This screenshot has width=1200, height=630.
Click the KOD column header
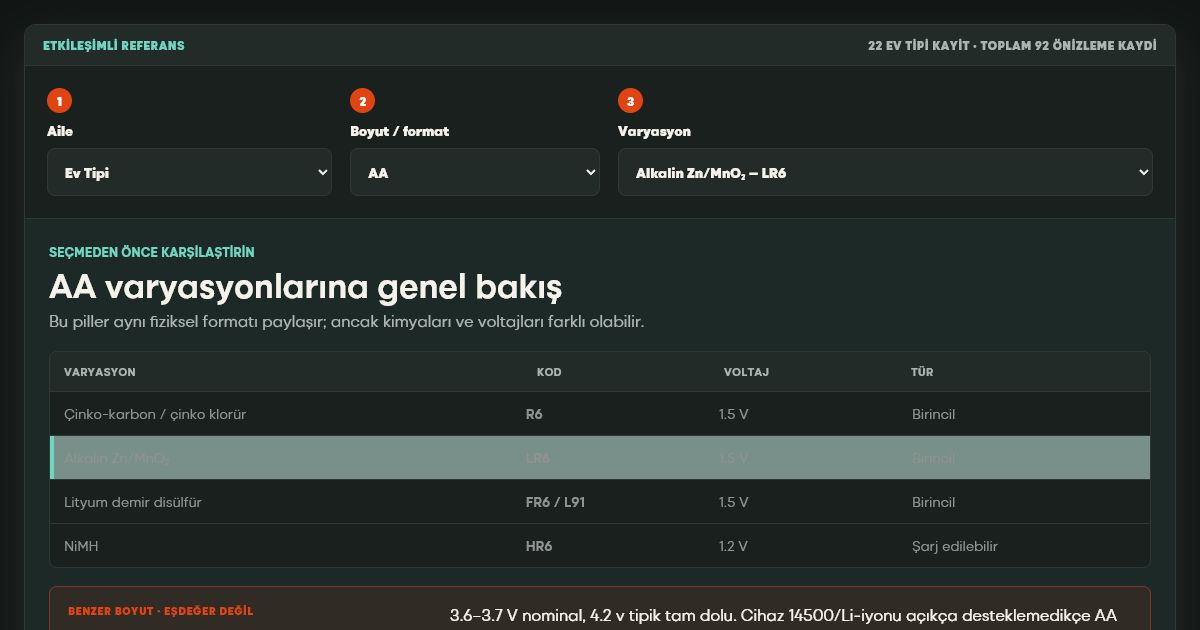click(x=549, y=372)
